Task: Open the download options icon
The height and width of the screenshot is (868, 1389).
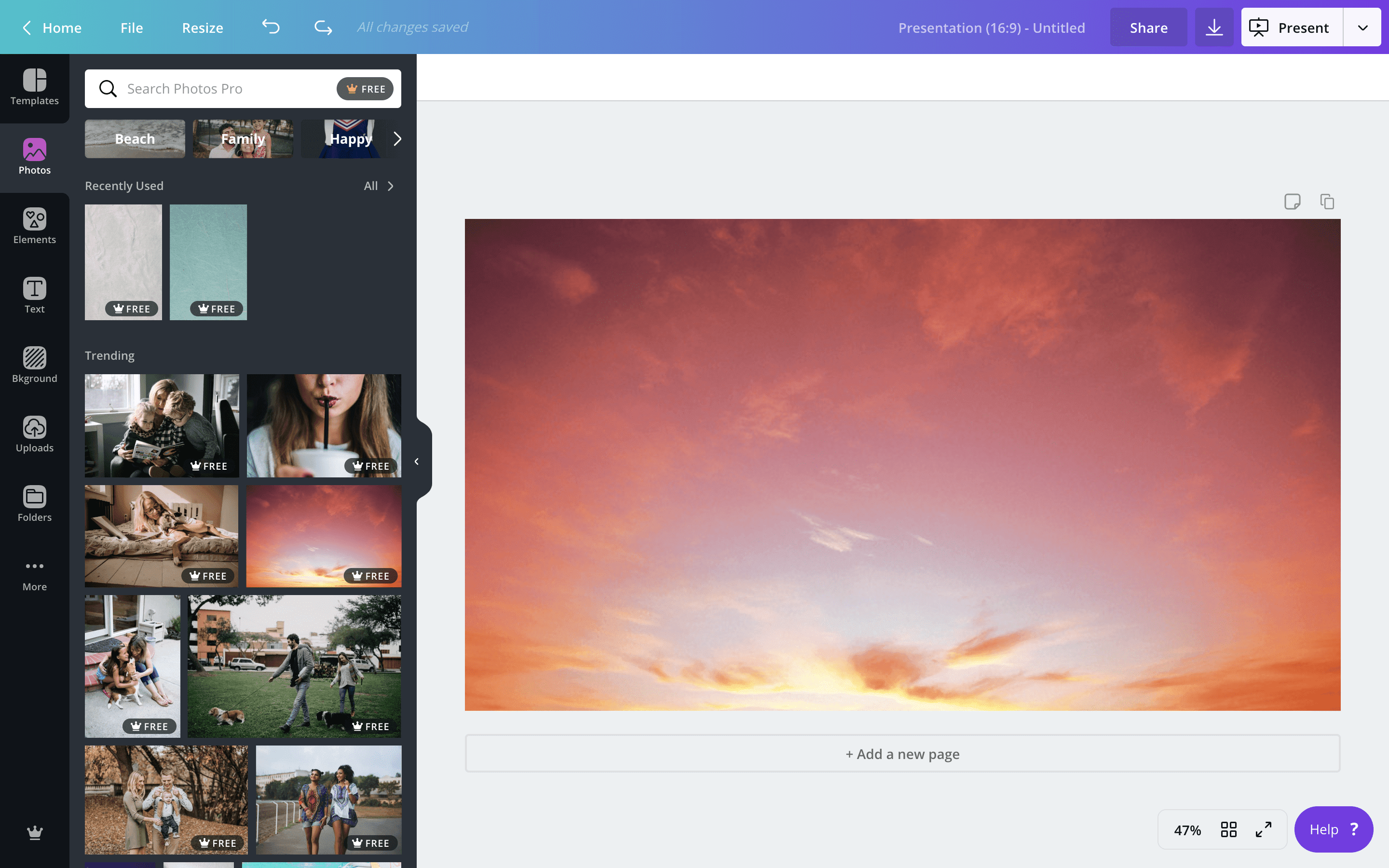Action: pos(1213,27)
